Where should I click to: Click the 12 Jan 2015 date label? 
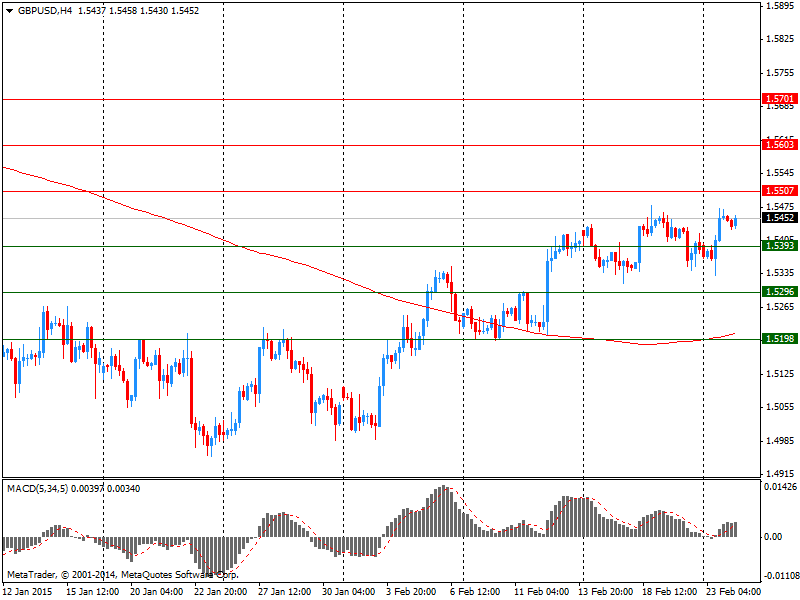click(x=29, y=592)
